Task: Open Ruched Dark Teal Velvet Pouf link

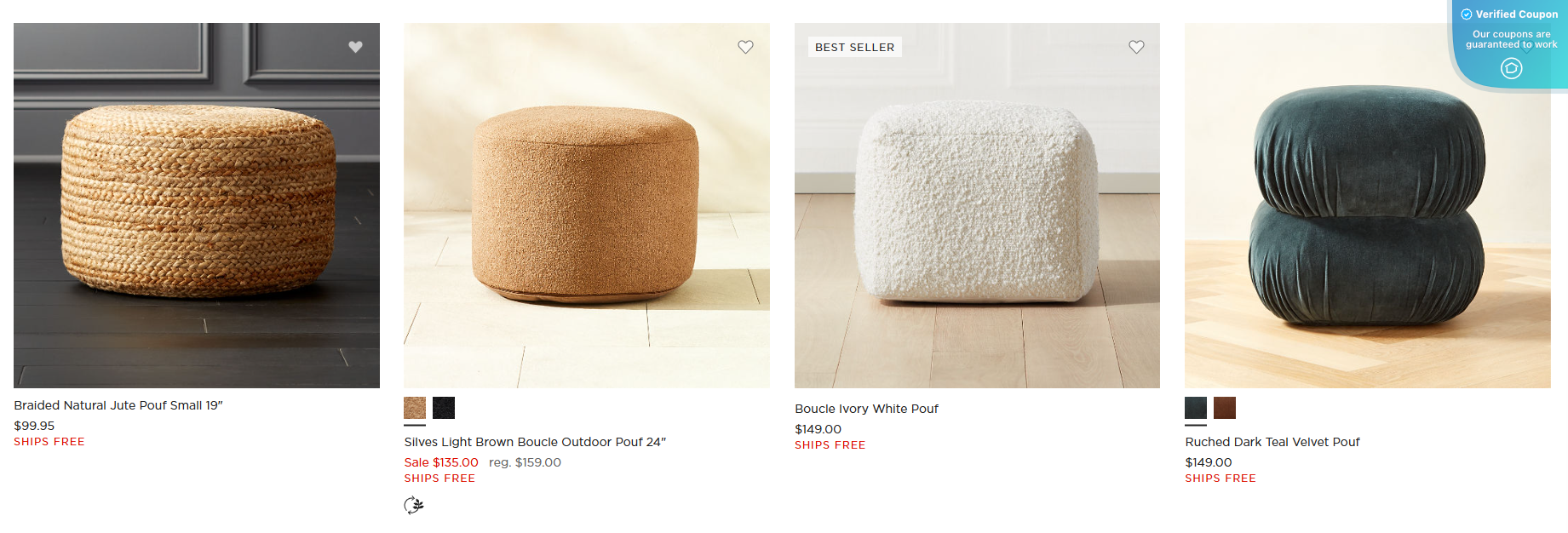Action: (1272, 442)
